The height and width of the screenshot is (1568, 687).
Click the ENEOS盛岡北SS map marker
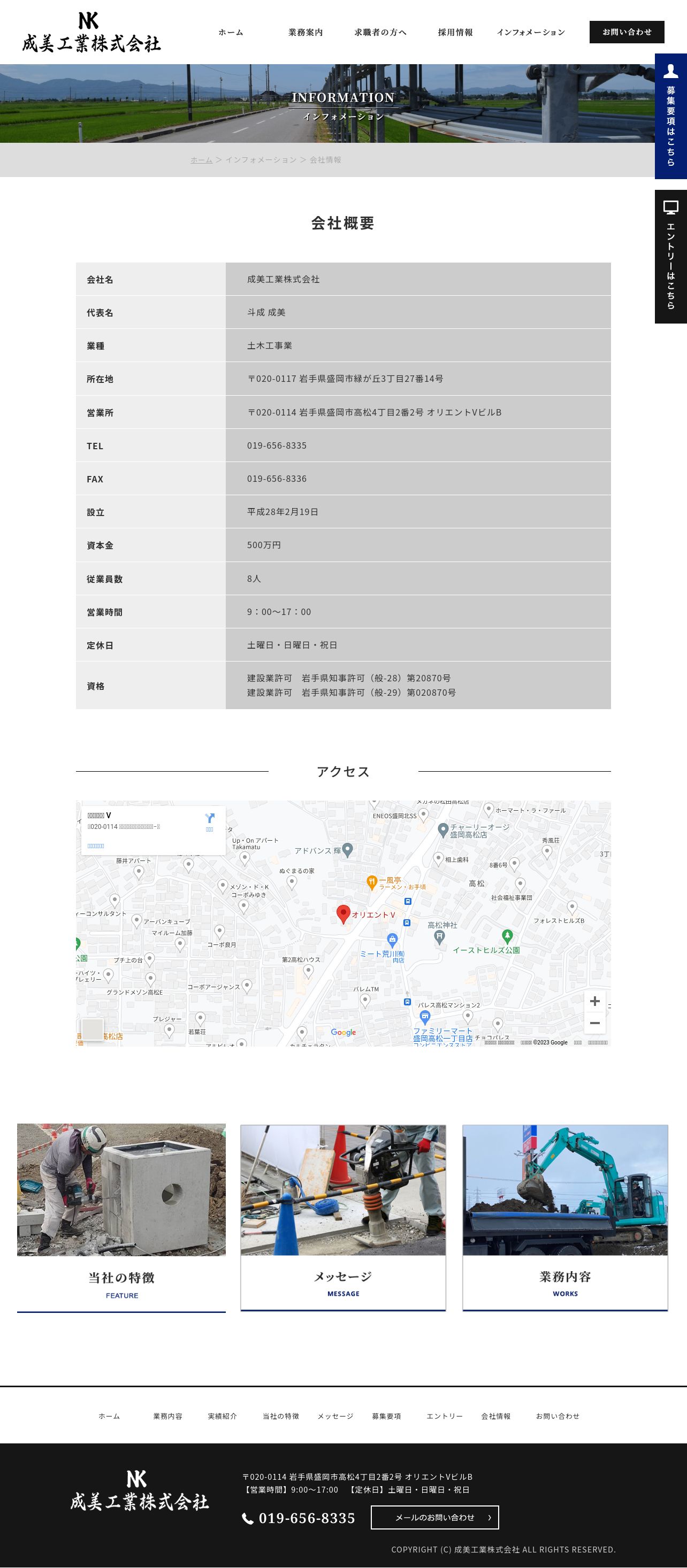pyautogui.click(x=423, y=814)
